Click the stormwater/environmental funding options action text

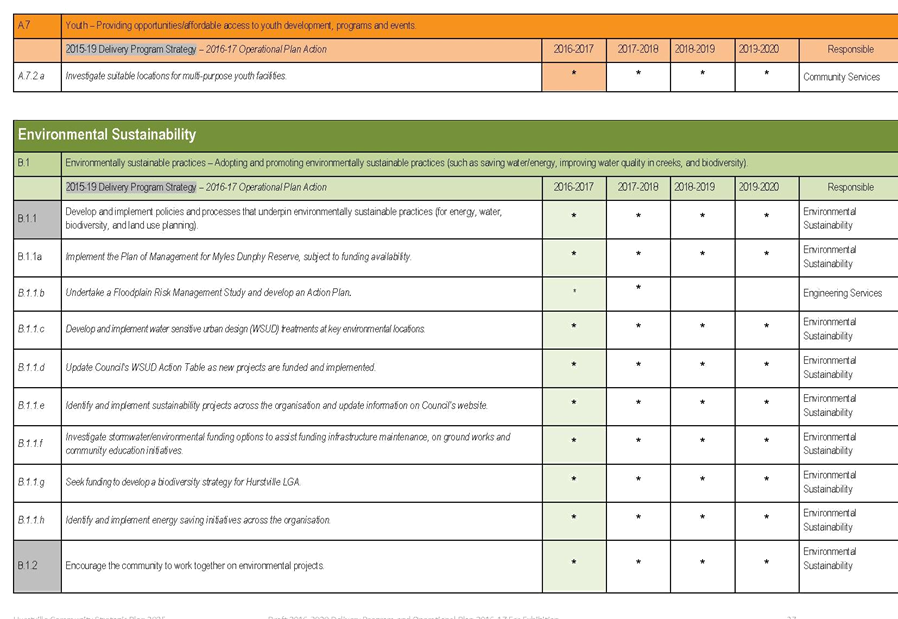point(288,443)
